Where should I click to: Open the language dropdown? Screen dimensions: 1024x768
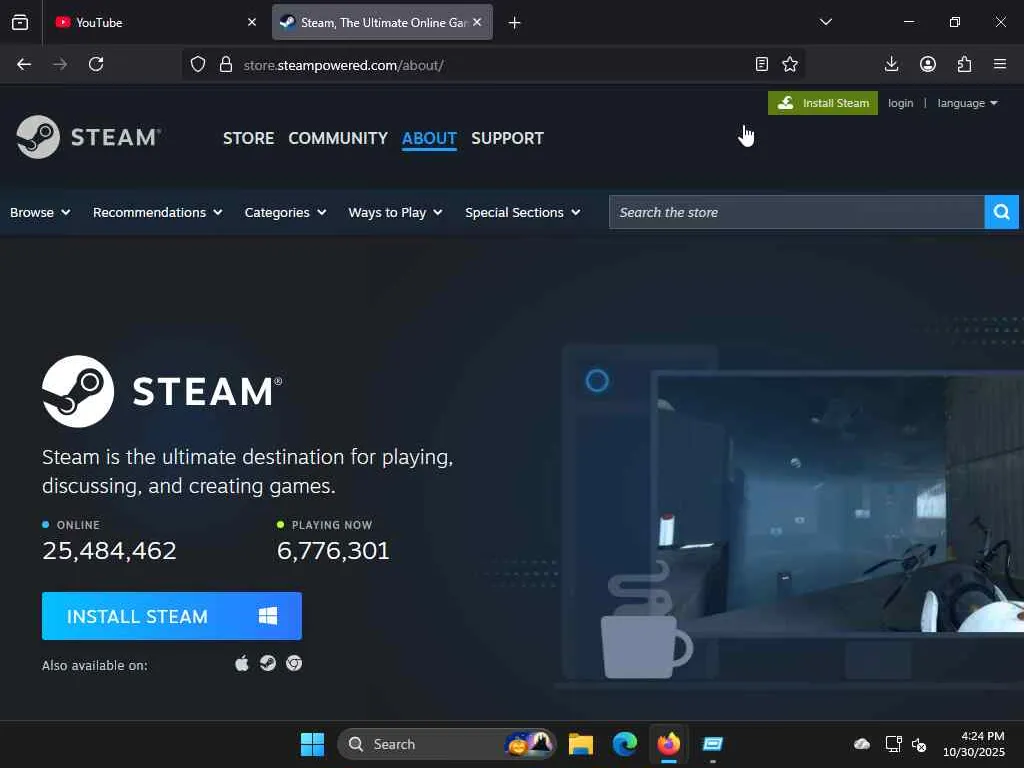tap(968, 103)
